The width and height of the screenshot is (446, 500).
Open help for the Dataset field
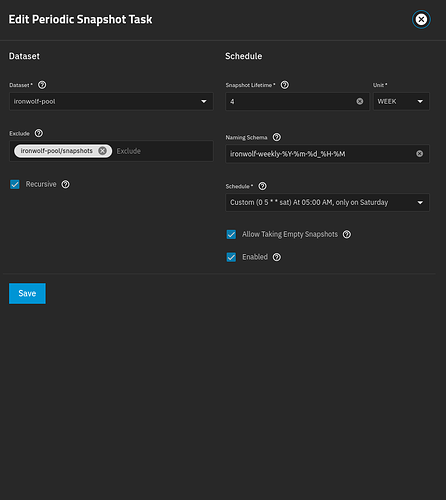click(42, 85)
